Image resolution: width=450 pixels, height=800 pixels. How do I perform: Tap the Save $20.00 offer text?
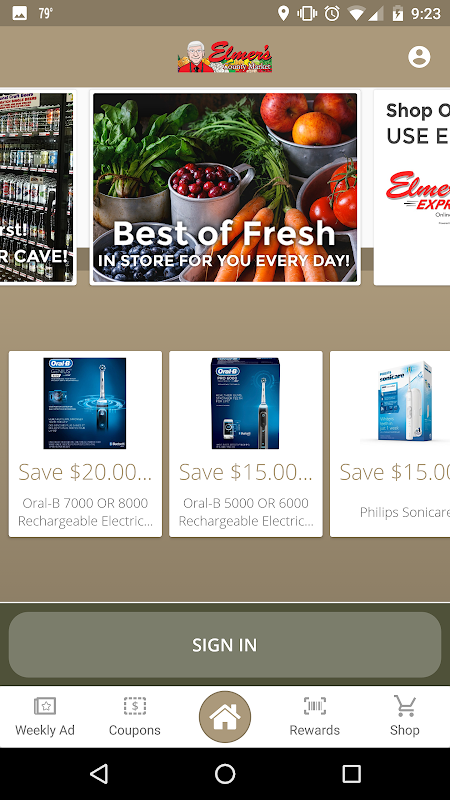click(x=85, y=472)
